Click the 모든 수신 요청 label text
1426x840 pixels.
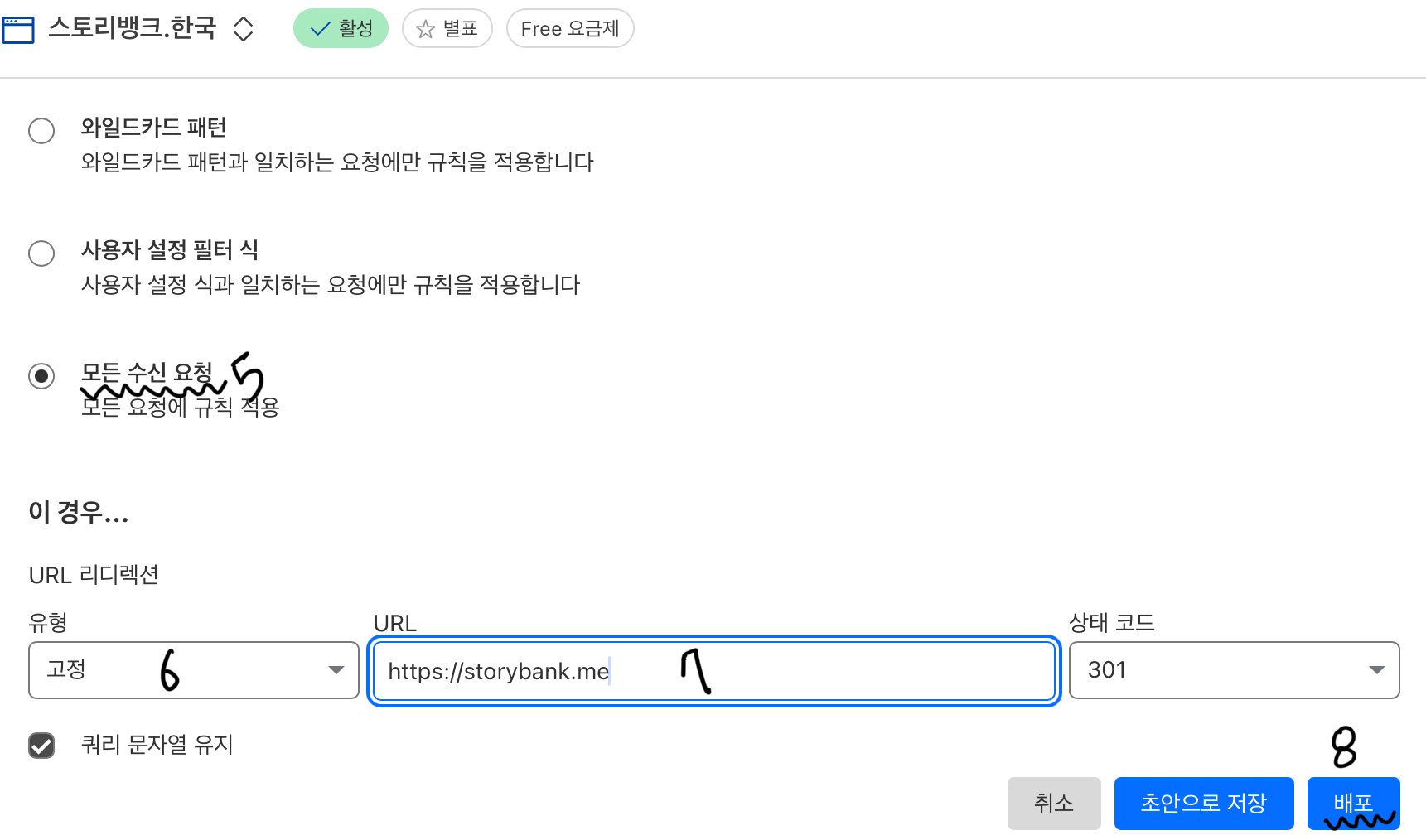coord(147,373)
